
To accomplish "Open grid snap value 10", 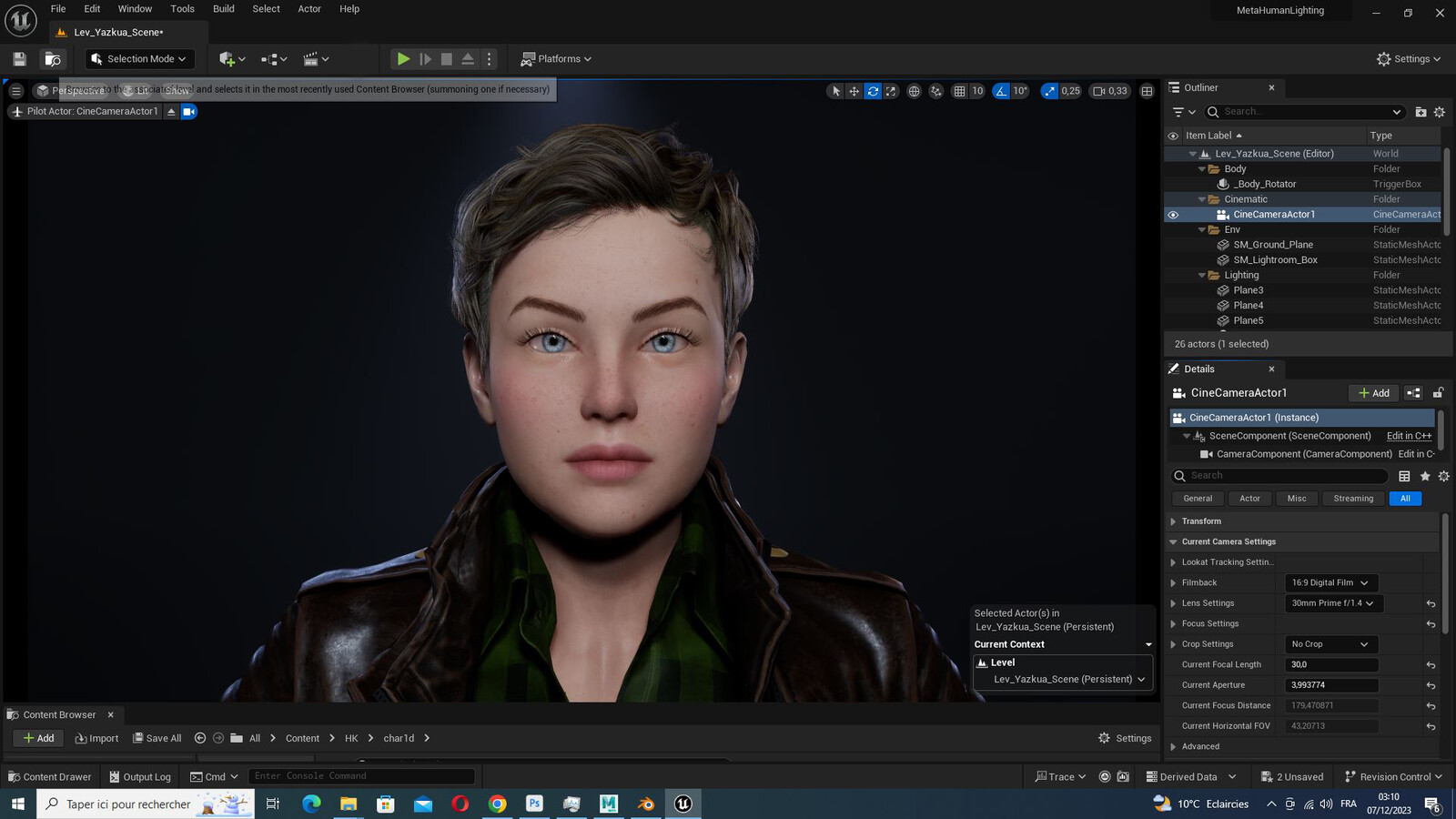I will coord(977,91).
